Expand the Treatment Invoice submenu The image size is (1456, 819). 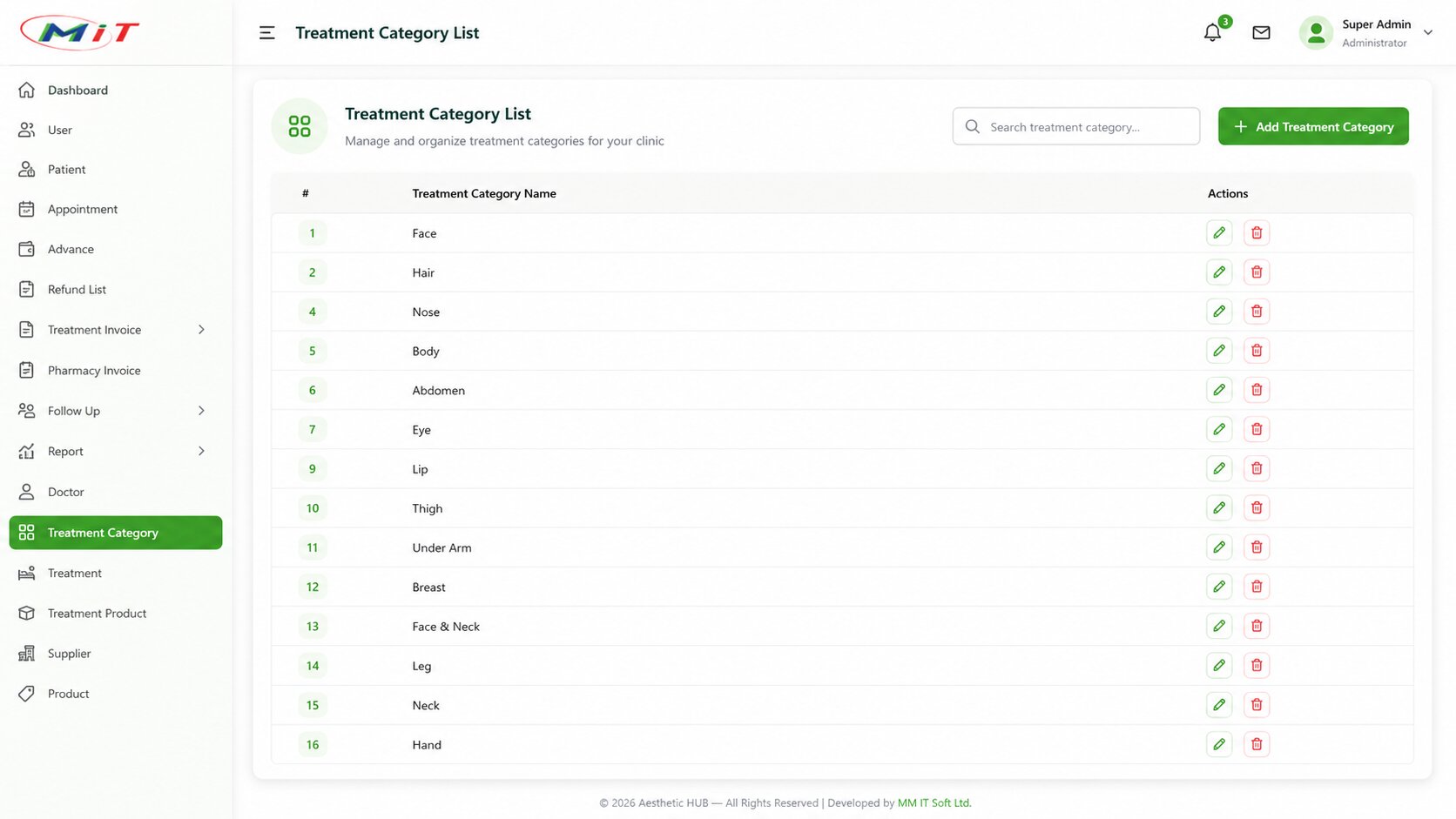pyautogui.click(x=201, y=330)
